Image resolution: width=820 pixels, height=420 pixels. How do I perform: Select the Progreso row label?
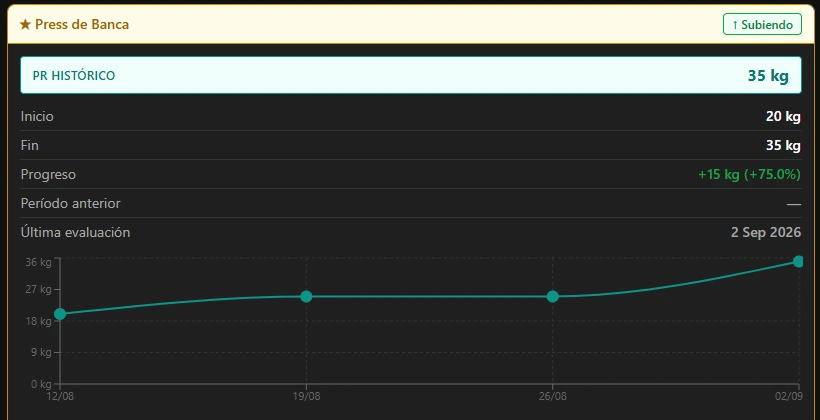(x=48, y=174)
